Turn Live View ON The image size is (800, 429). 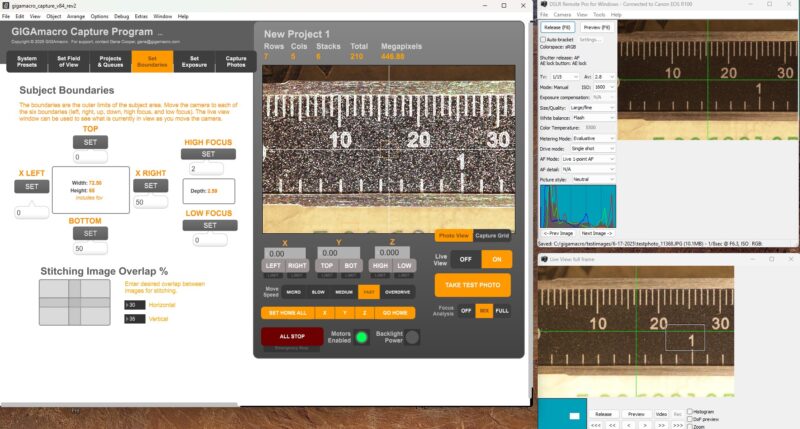[496, 259]
